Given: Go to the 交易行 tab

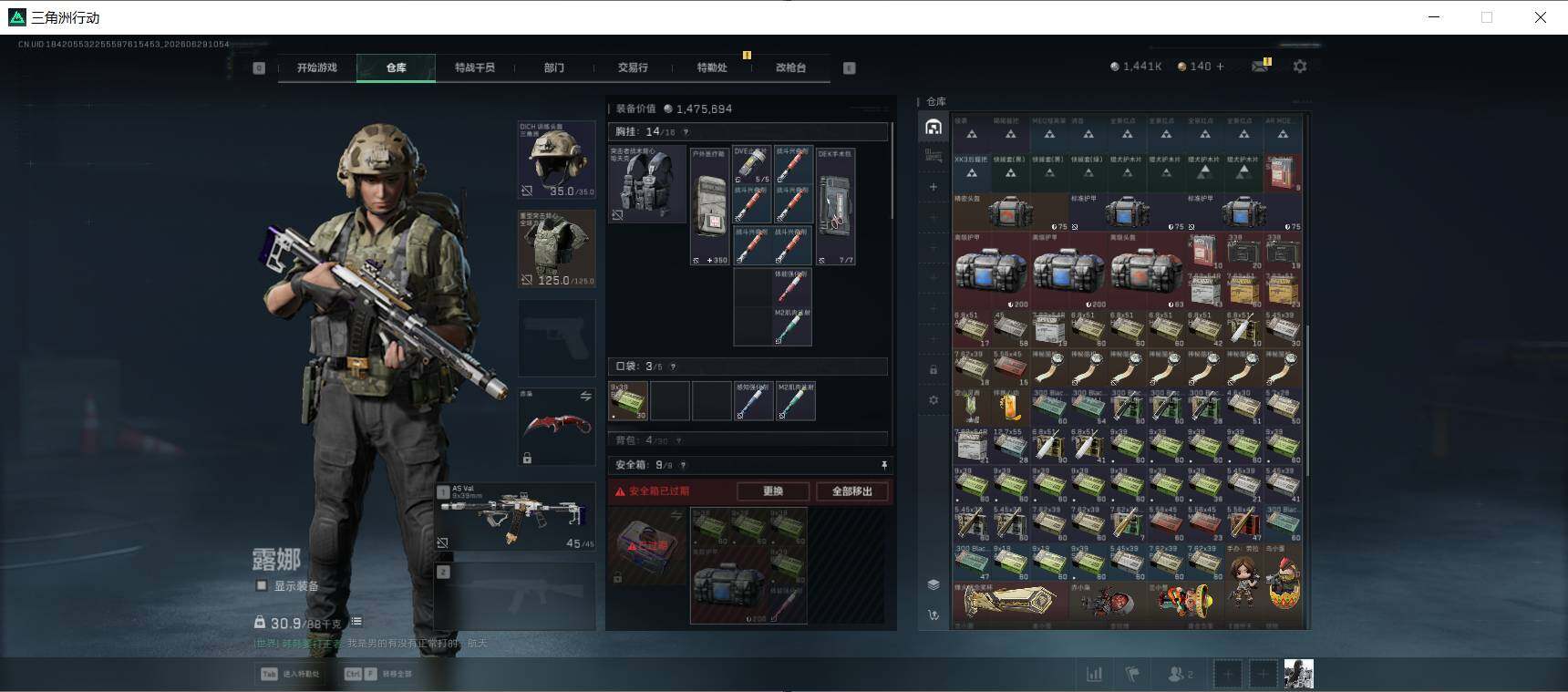Looking at the screenshot, I should [633, 67].
